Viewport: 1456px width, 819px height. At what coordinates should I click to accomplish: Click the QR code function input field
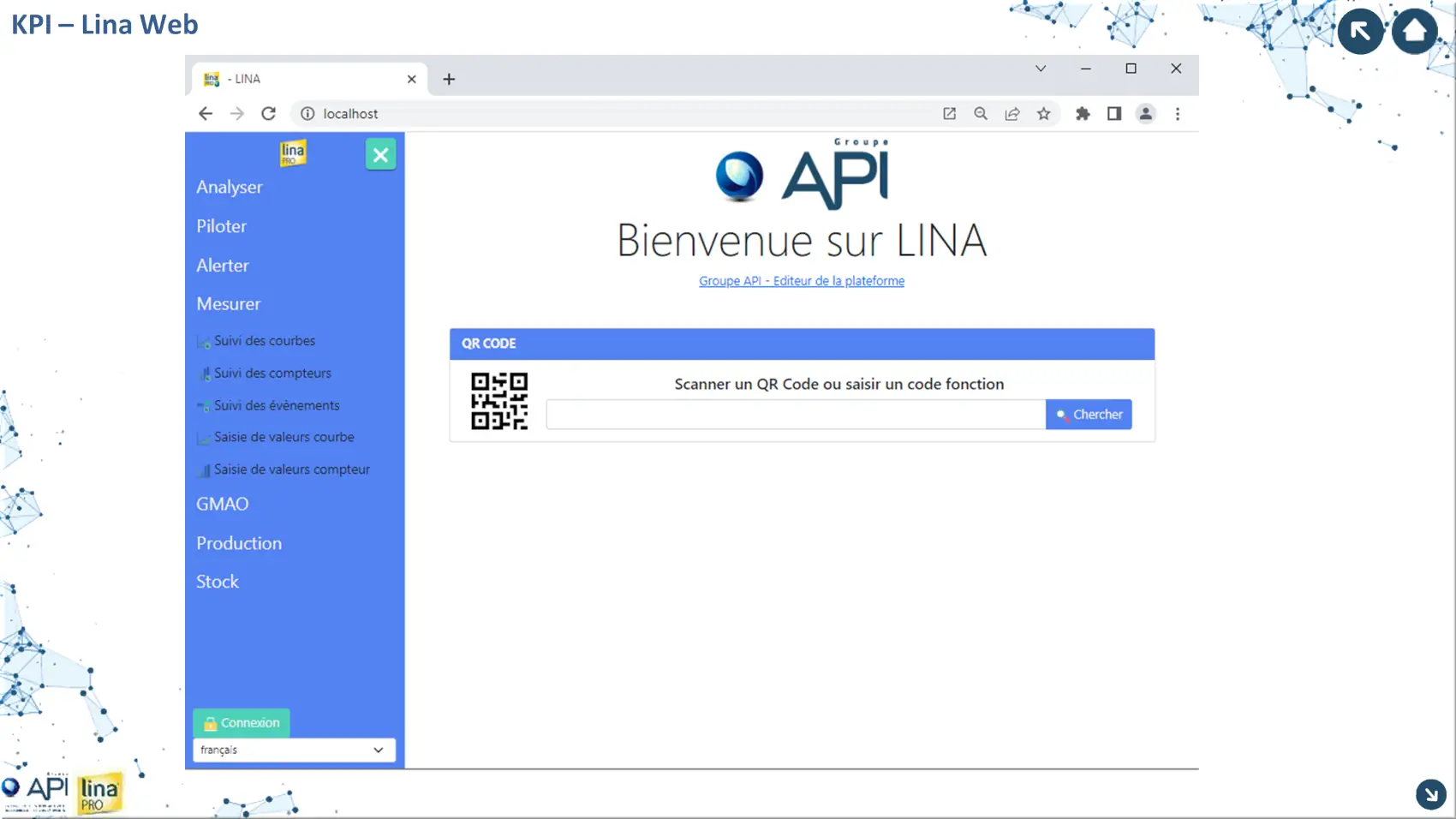tap(795, 415)
